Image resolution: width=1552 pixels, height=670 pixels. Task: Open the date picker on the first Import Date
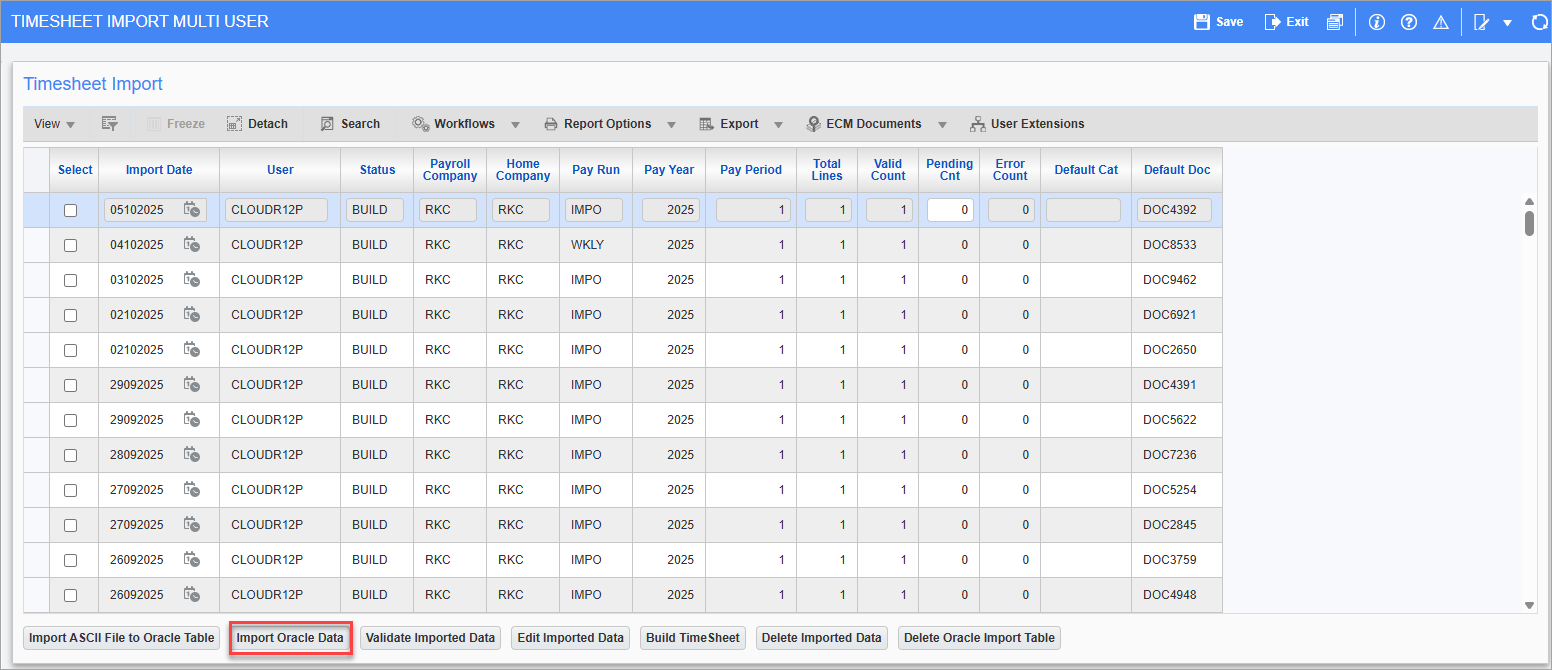(192, 210)
